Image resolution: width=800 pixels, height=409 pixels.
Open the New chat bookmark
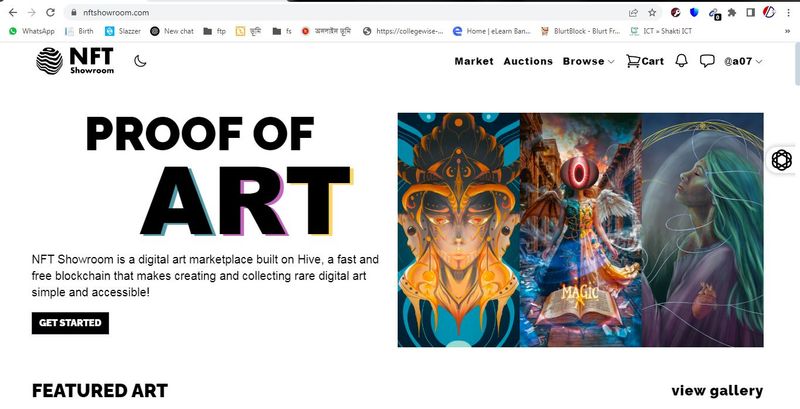[x=172, y=31]
